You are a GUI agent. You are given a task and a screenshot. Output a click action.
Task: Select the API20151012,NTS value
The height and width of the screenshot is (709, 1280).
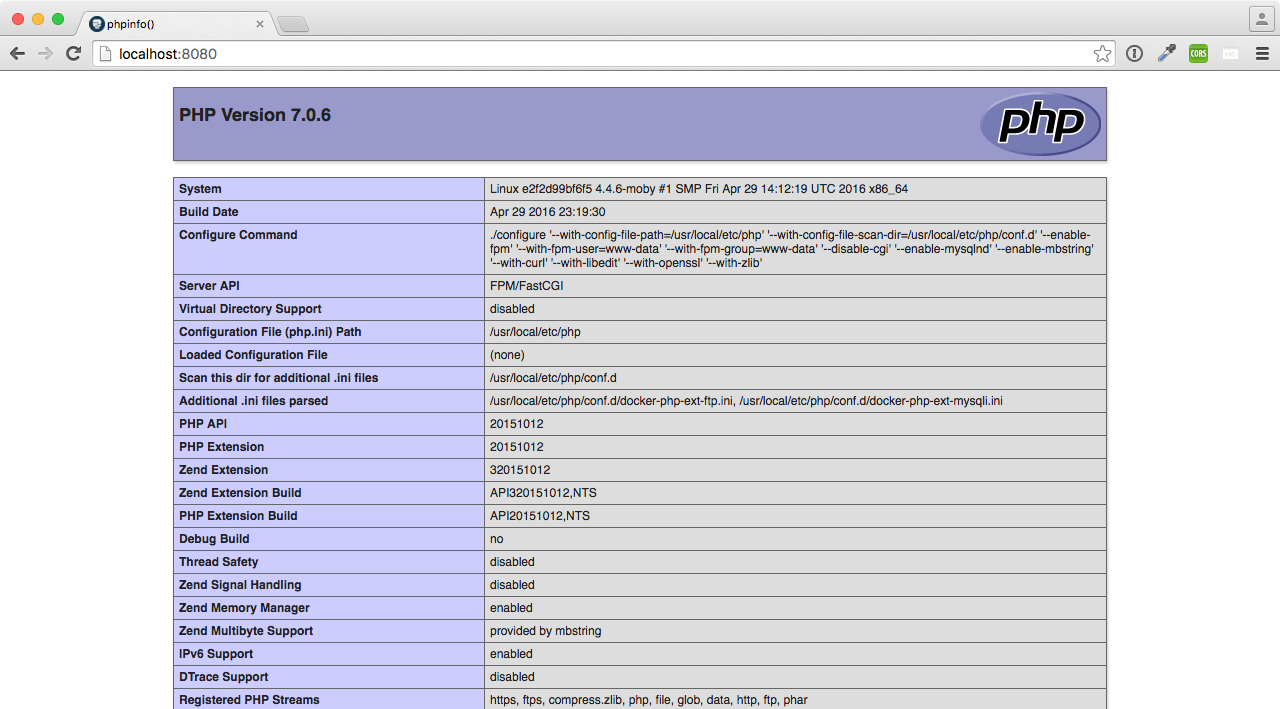click(x=540, y=516)
